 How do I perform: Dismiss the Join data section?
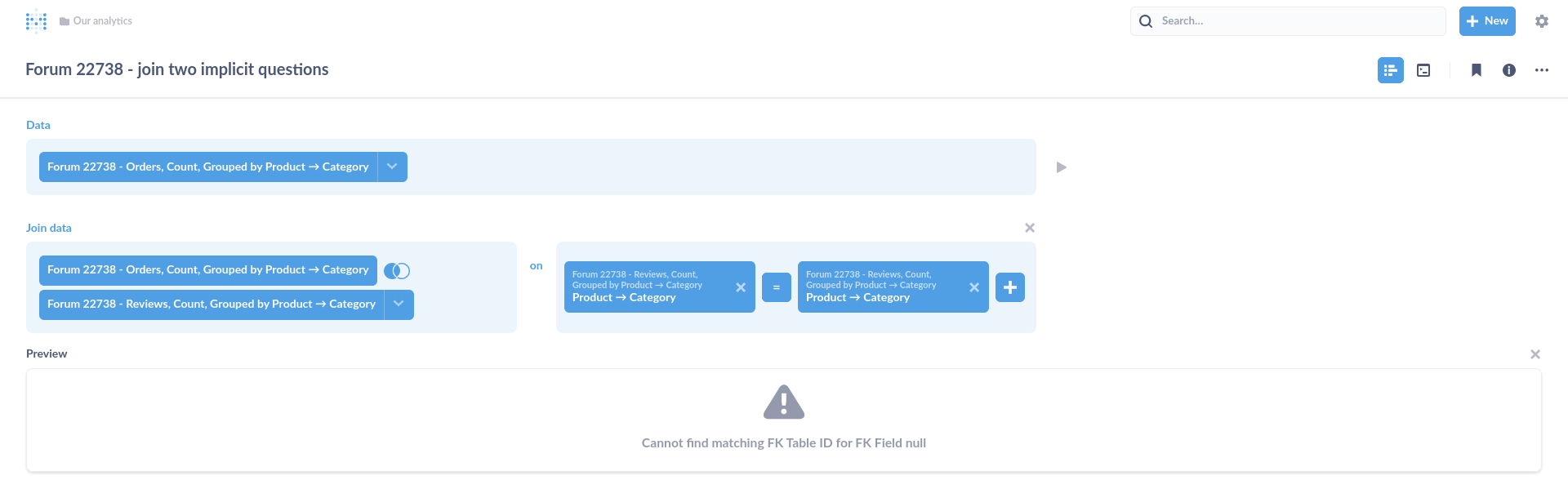tap(1029, 228)
